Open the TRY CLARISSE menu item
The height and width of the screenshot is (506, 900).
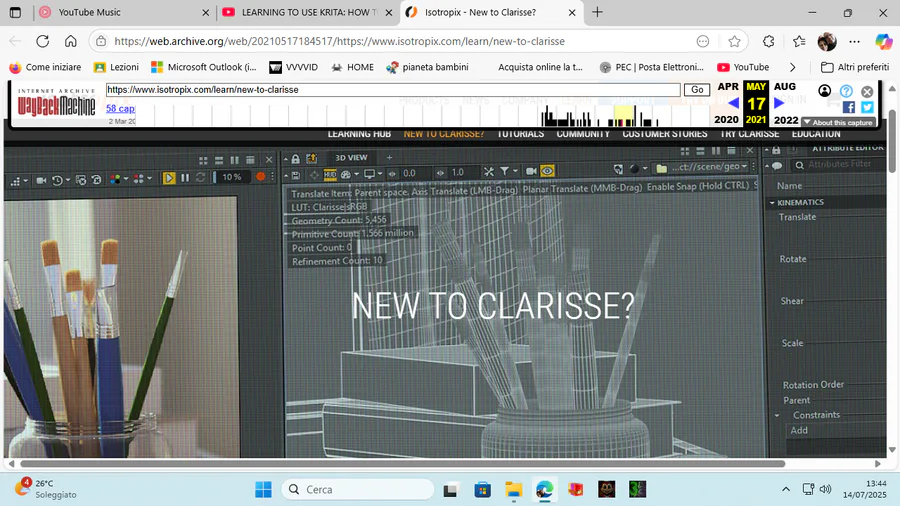pyautogui.click(x=750, y=134)
